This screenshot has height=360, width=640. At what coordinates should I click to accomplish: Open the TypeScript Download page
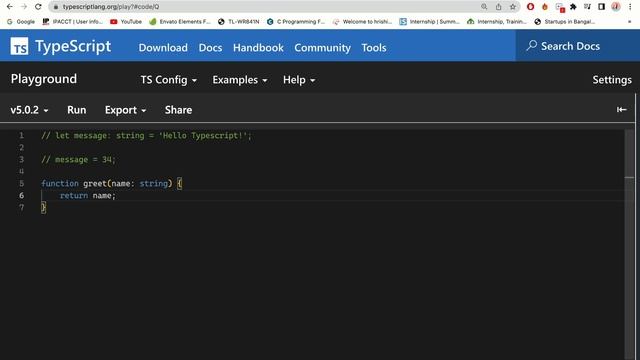pos(163,47)
